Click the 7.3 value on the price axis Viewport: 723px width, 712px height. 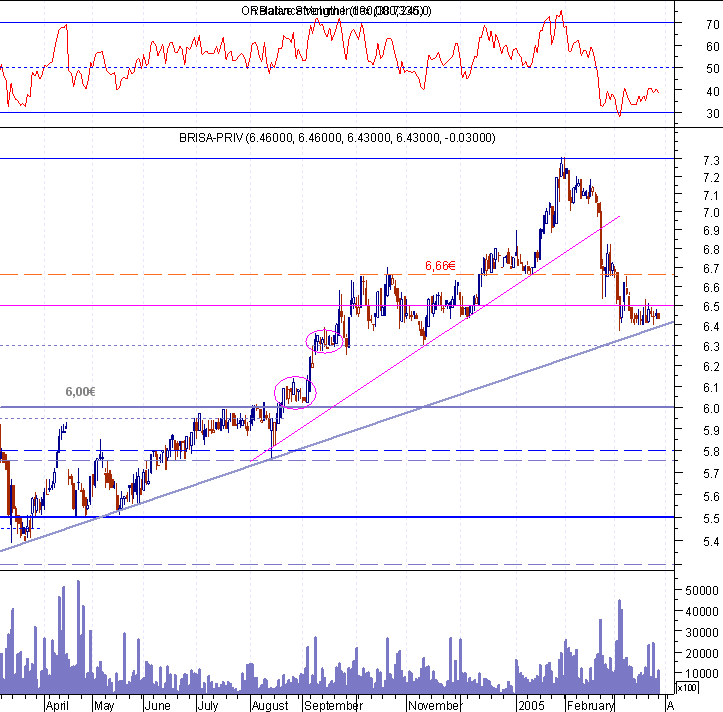click(x=711, y=160)
